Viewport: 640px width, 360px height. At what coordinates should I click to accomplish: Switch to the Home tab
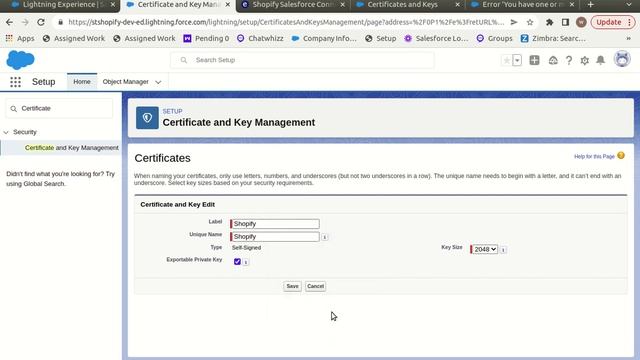82,82
